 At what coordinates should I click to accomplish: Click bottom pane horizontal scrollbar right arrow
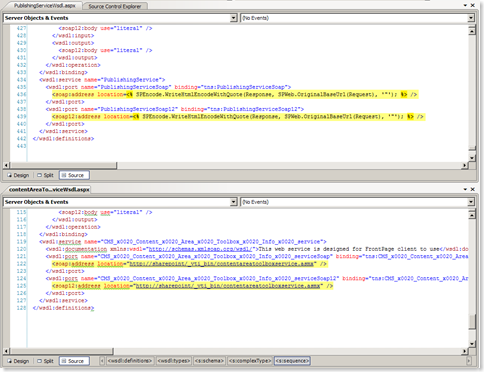(465, 351)
